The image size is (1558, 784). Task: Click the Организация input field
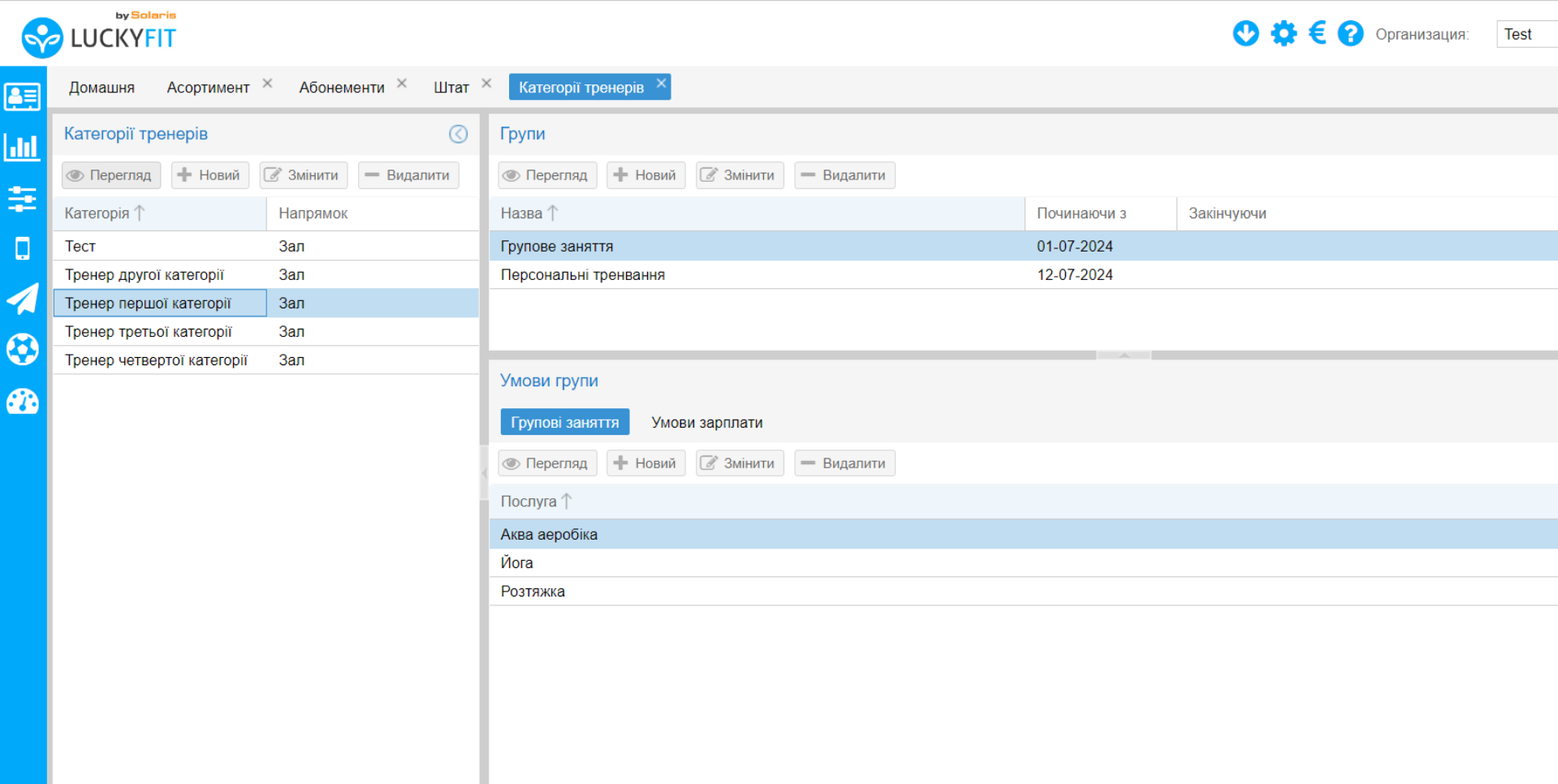point(1526,34)
